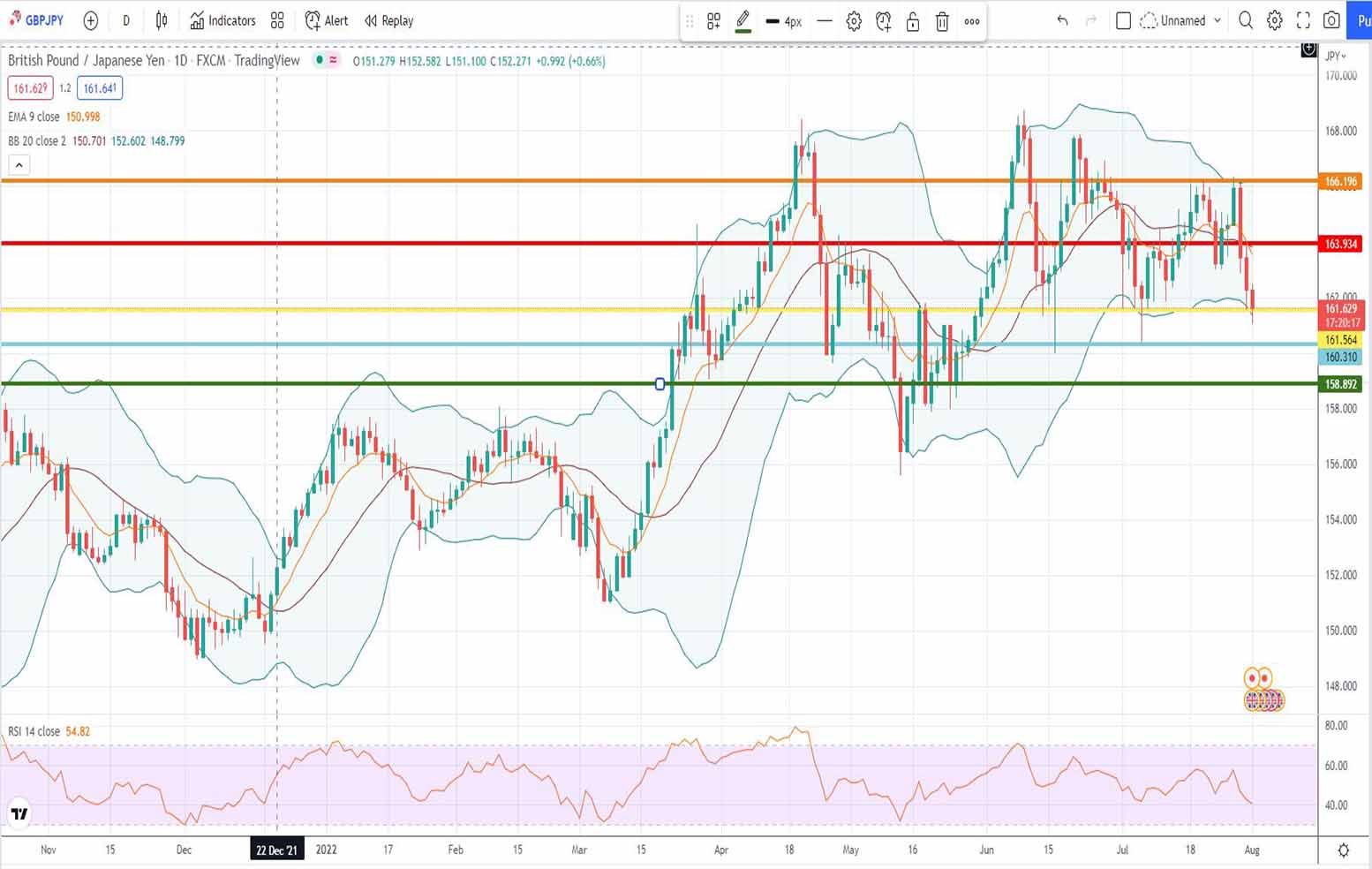1372x869 pixels.
Task: Open the JPY currency dropdown
Action: (x=1336, y=56)
